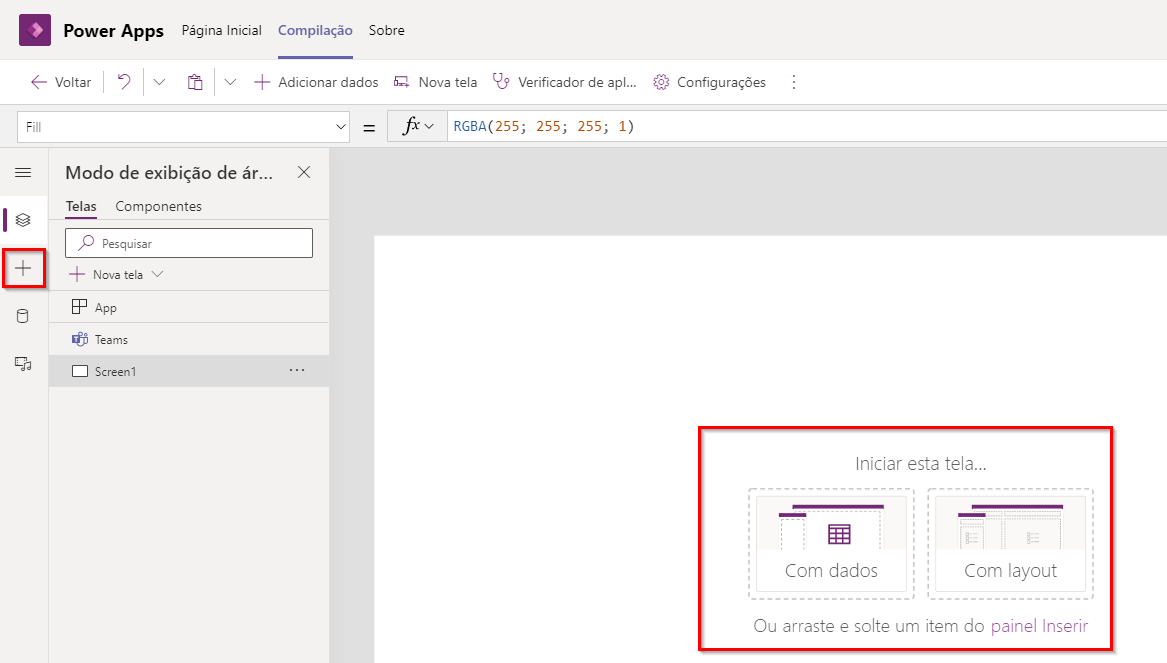The height and width of the screenshot is (663, 1167).
Task: Open the more options ellipsis in toolbar
Action: (x=793, y=81)
